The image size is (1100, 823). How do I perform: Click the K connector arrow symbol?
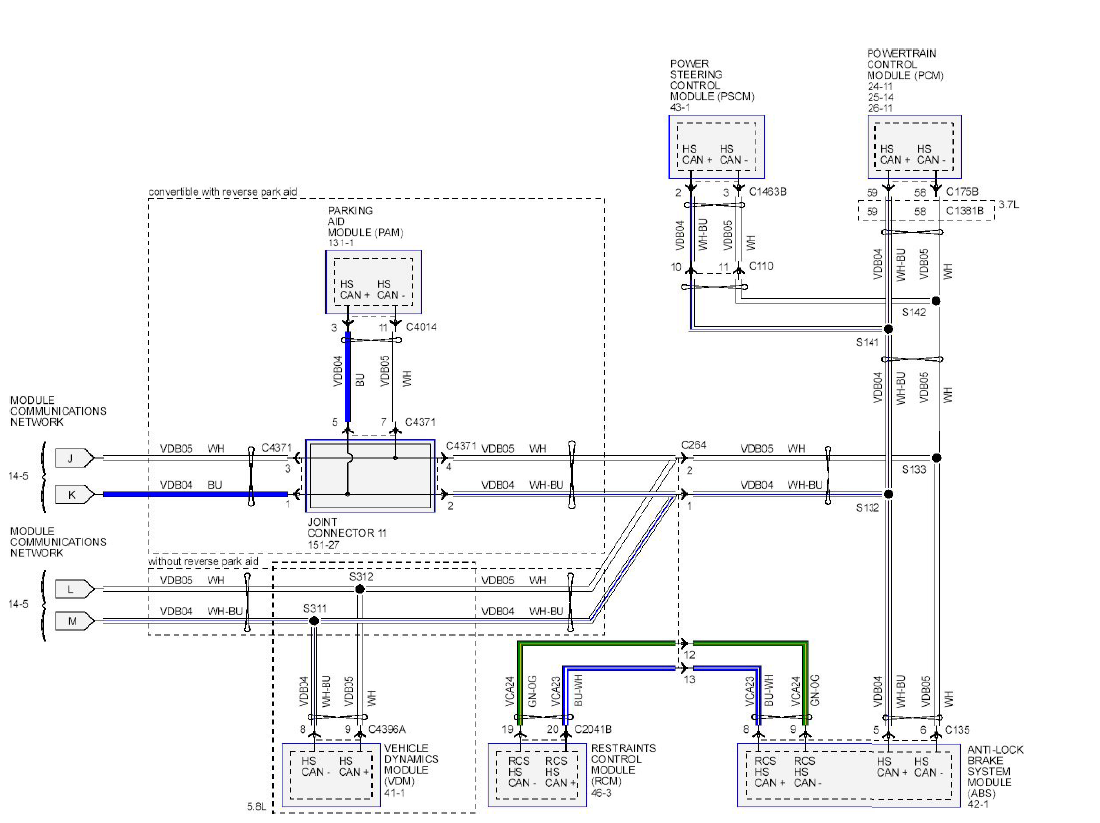[74, 495]
